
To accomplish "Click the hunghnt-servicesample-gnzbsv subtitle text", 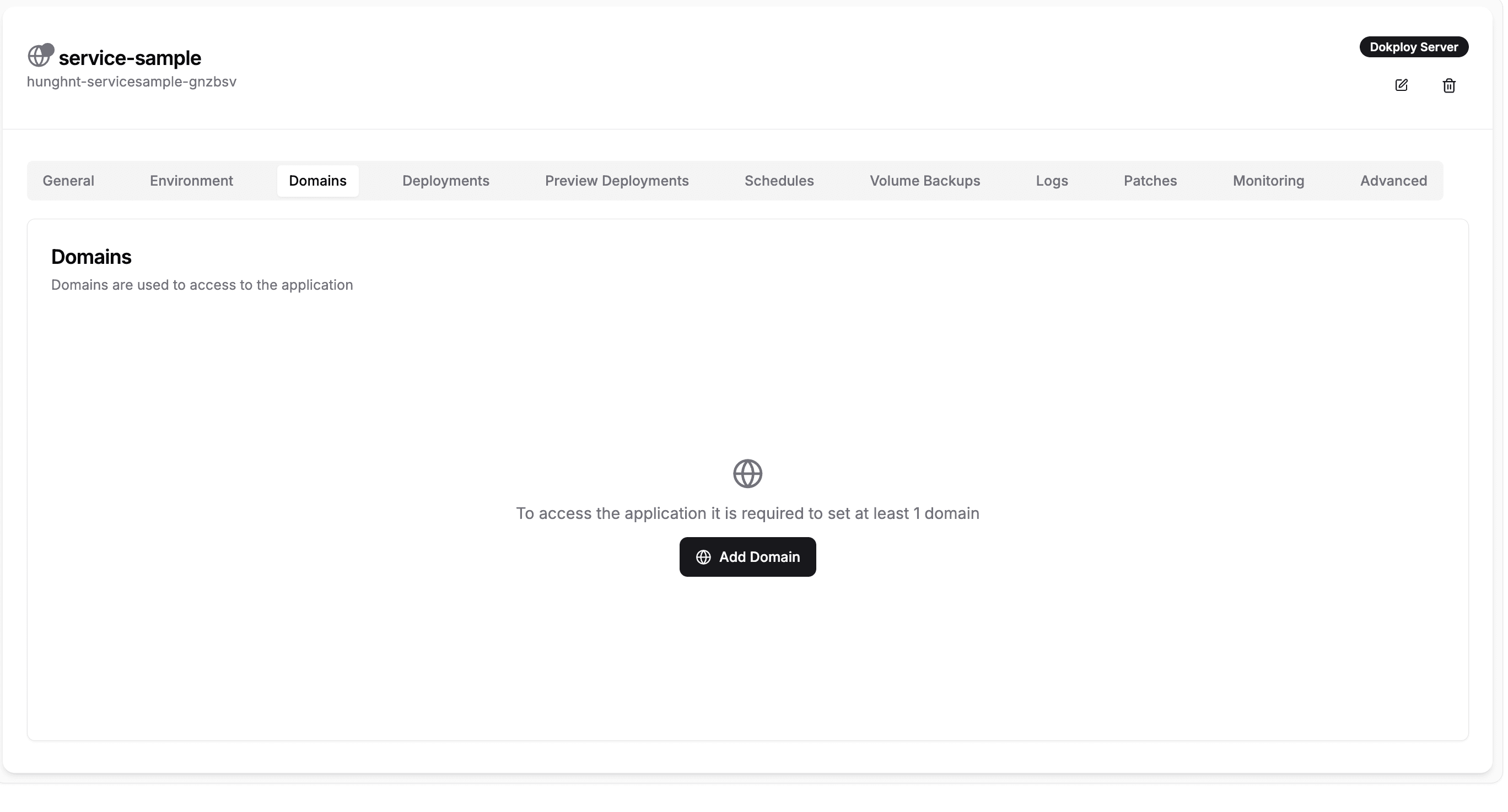I will click(131, 82).
